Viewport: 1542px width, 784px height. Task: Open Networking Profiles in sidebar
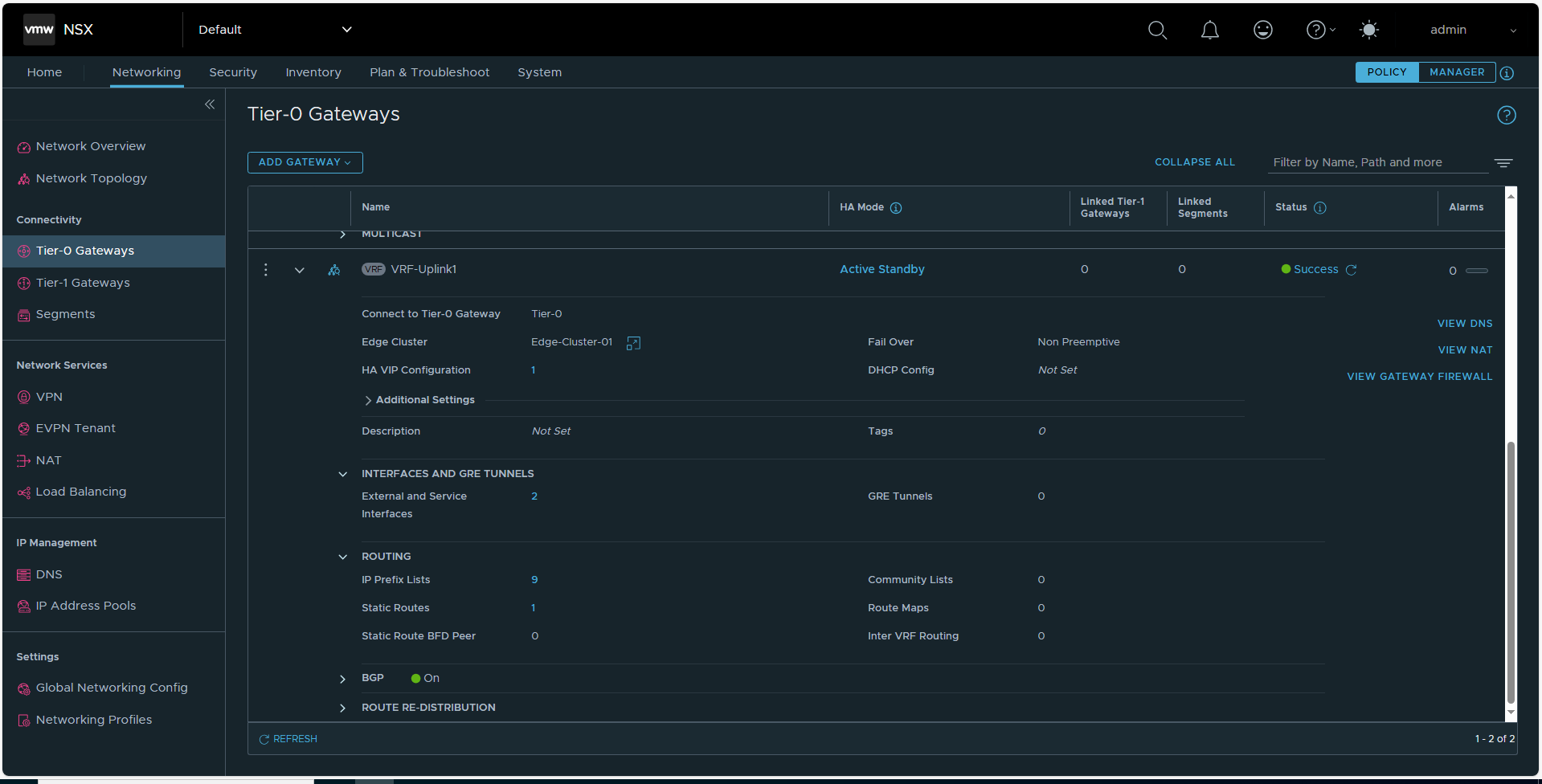point(94,720)
